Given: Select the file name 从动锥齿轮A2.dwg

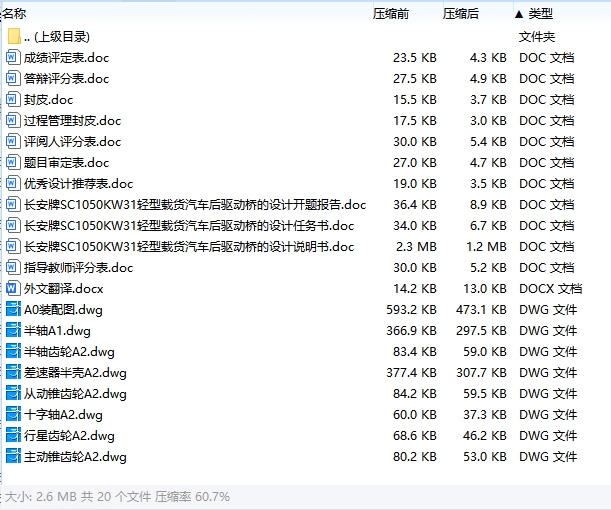Looking at the screenshot, I should pos(75,394).
